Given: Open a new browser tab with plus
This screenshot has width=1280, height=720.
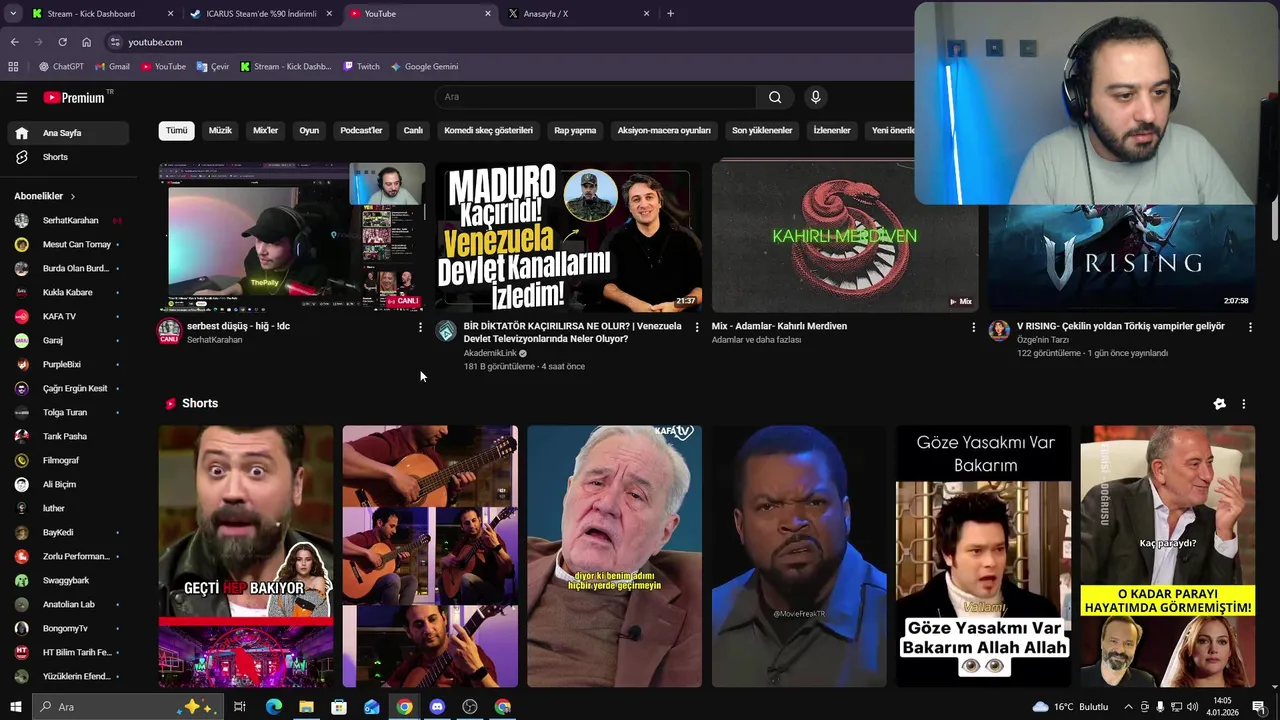Looking at the screenshot, I should coord(670,14).
